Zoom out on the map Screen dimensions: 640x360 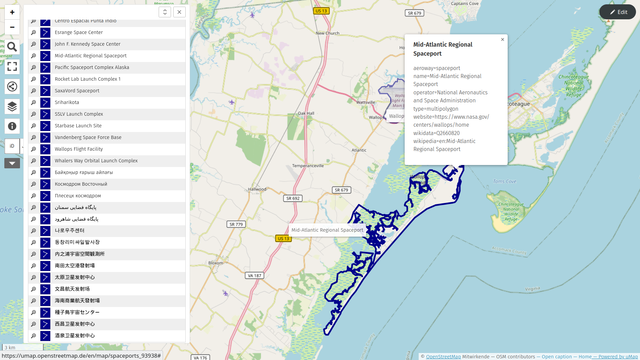click(12, 27)
